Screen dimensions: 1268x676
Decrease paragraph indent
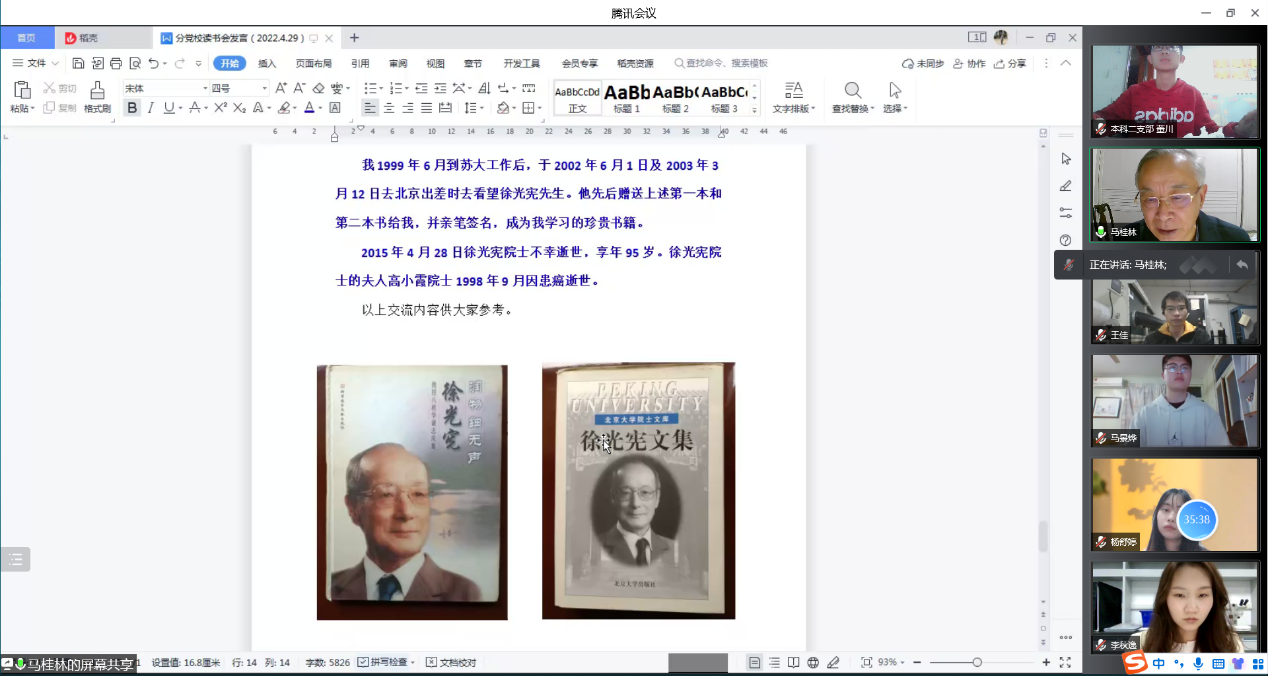coord(422,88)
